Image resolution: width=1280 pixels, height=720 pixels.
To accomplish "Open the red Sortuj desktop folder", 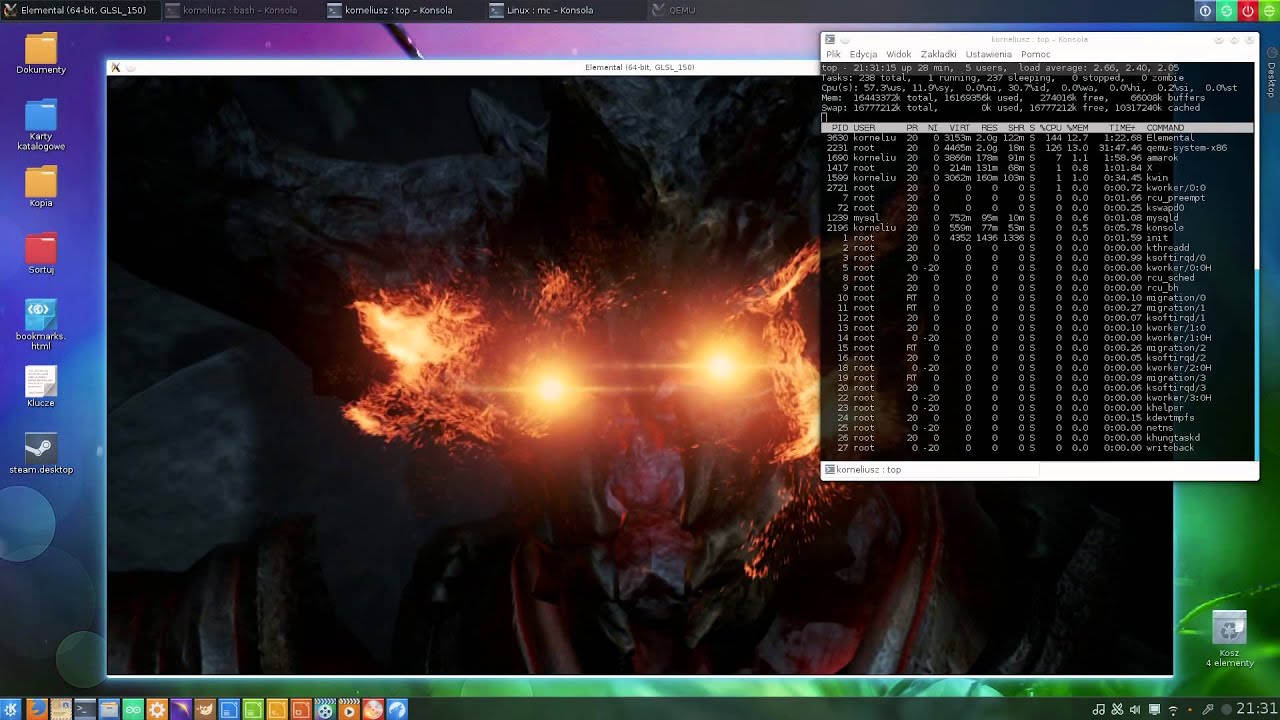I will [x=41, y=254].
